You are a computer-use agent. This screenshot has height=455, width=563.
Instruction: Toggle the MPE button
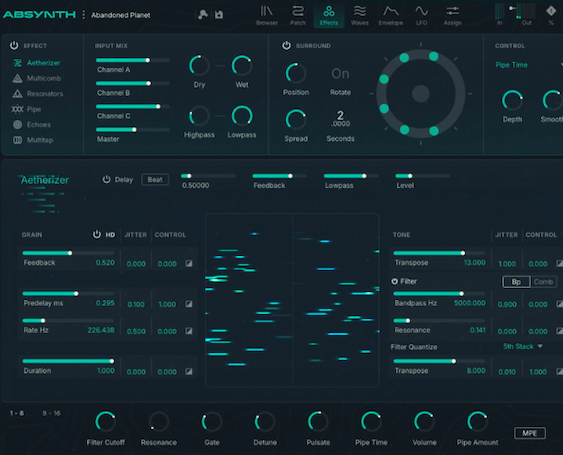[530, 433]
